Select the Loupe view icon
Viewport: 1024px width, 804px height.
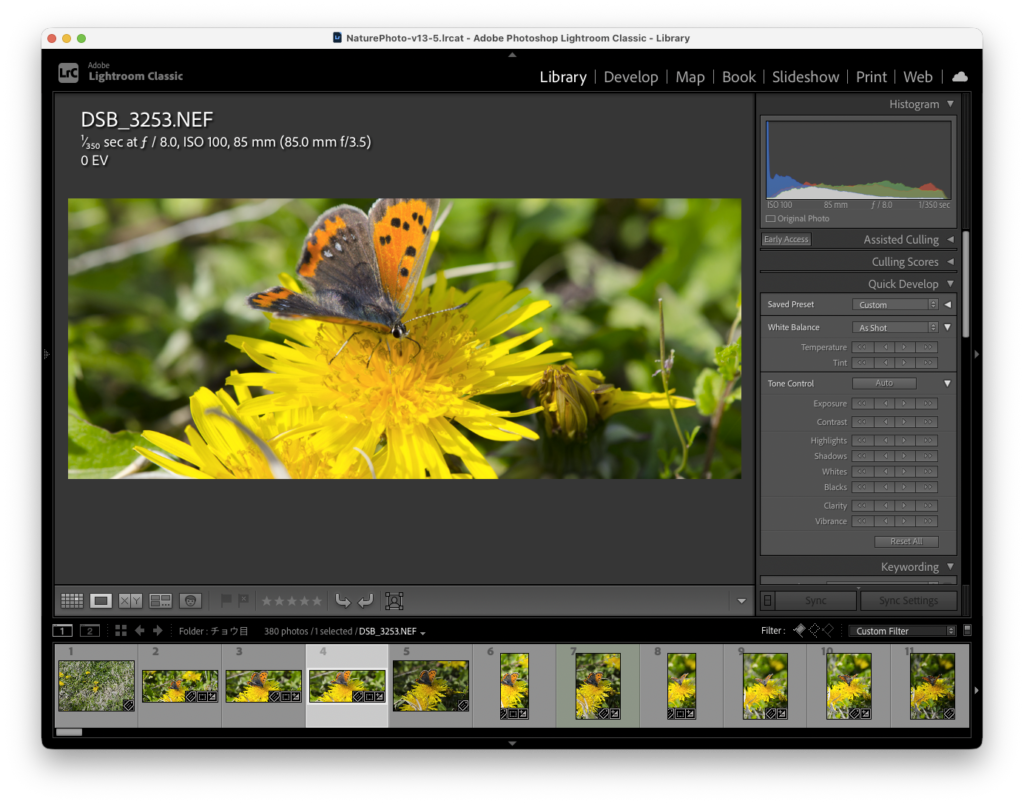click(x=100, y=601)
